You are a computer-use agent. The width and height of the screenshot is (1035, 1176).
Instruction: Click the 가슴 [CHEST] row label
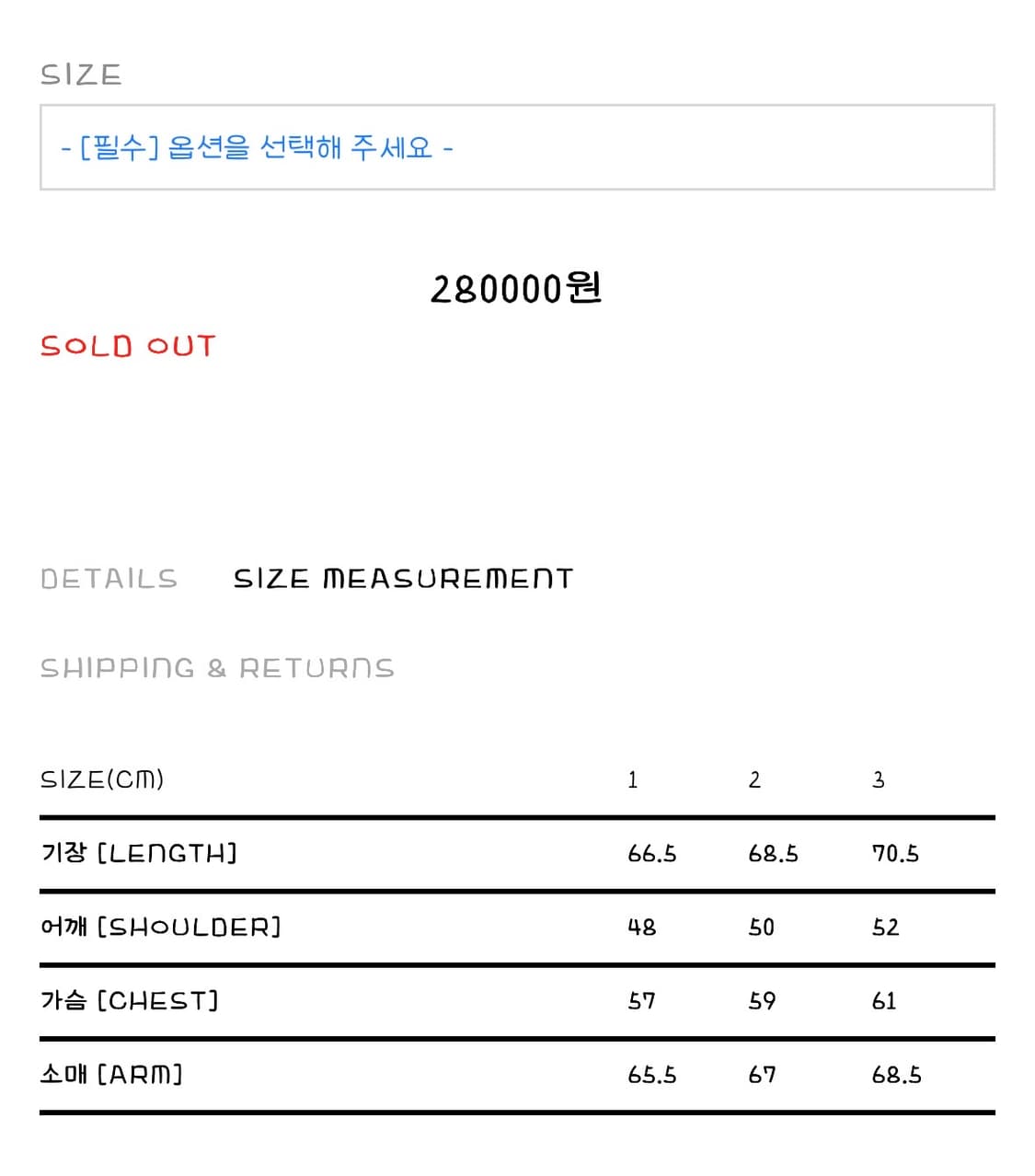pyautogui.click(x=130, y=1000)
